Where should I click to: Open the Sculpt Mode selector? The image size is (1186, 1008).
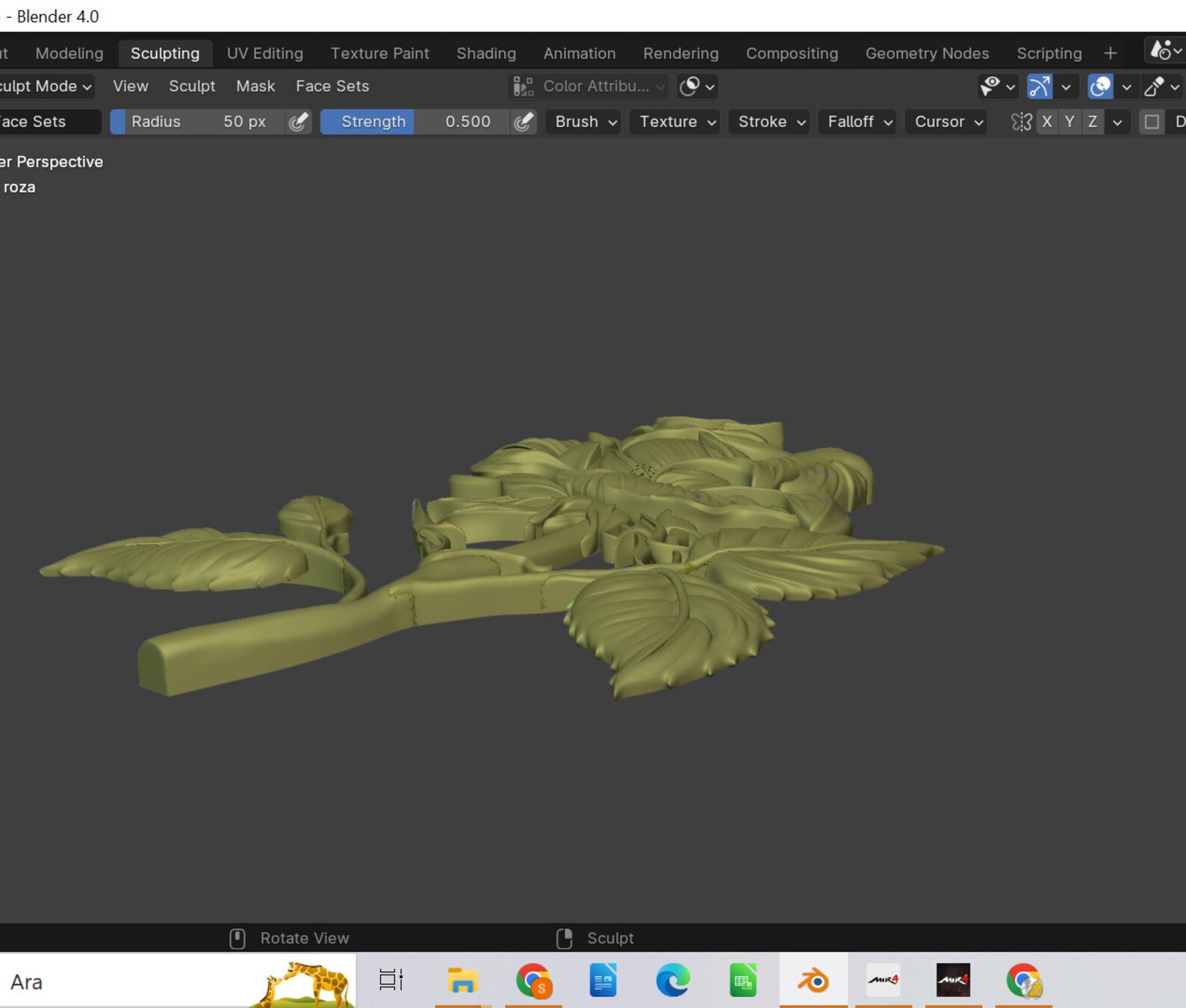tap(46, 87)
